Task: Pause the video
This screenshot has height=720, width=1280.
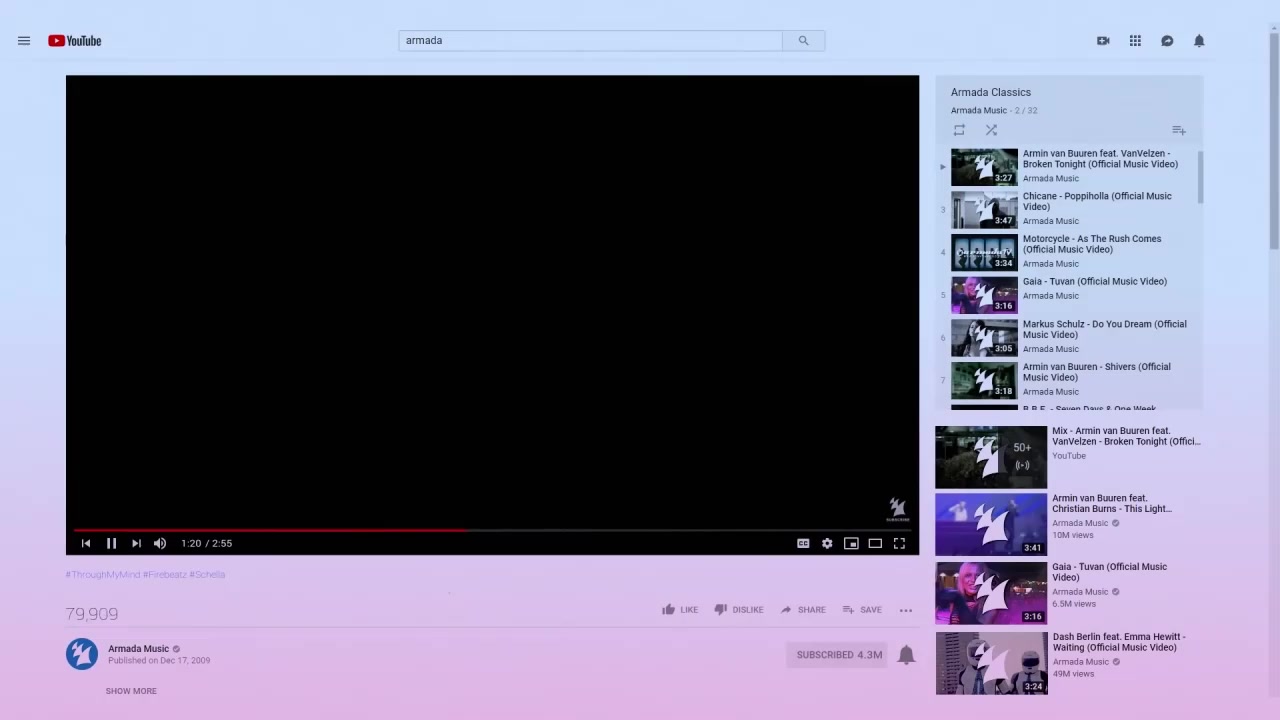Action: (x=111, y=543)
